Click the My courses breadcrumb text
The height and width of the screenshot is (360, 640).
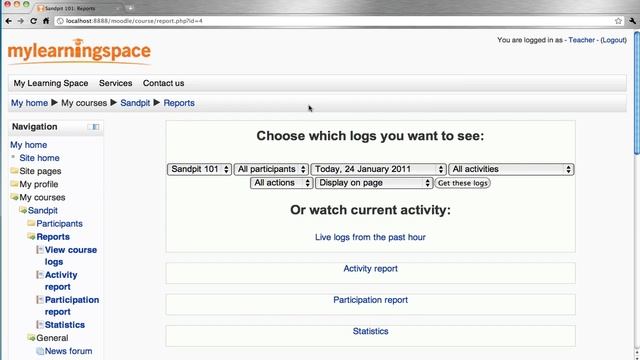(x=84, y=103)
